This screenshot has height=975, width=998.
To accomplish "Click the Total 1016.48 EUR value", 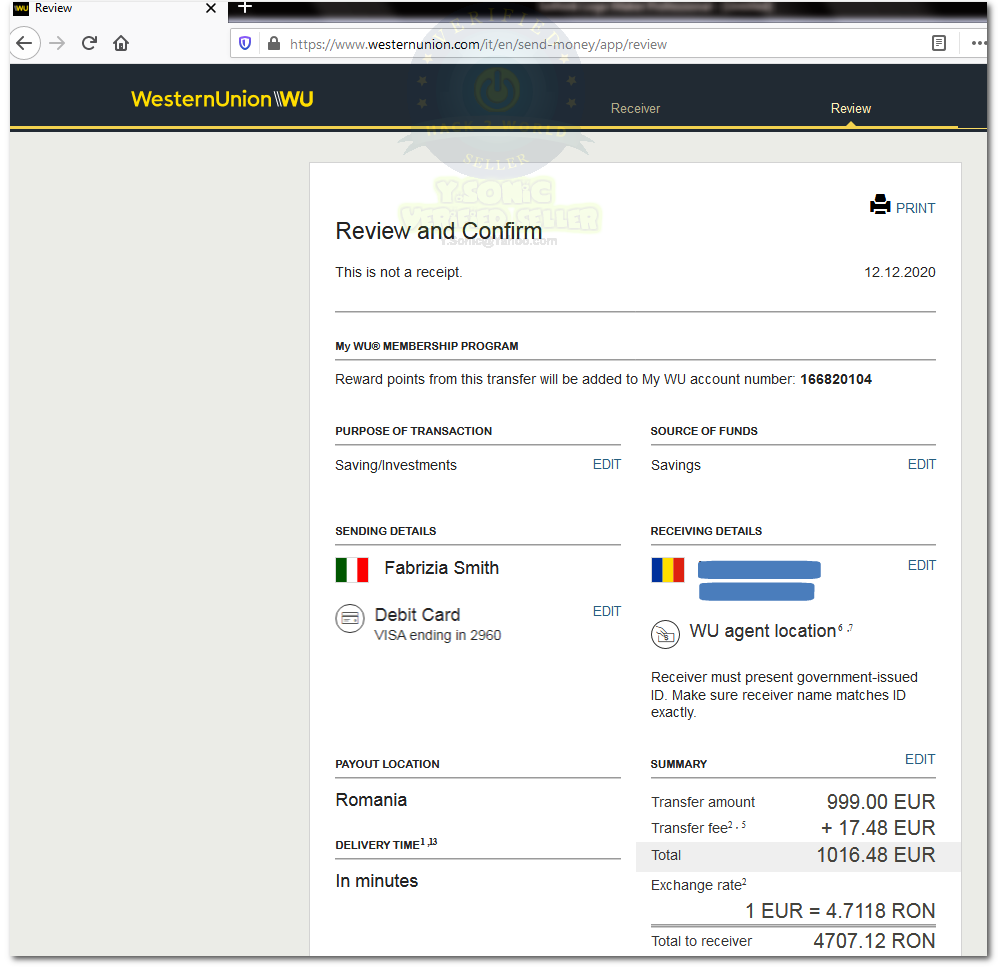I will (876, 855).
